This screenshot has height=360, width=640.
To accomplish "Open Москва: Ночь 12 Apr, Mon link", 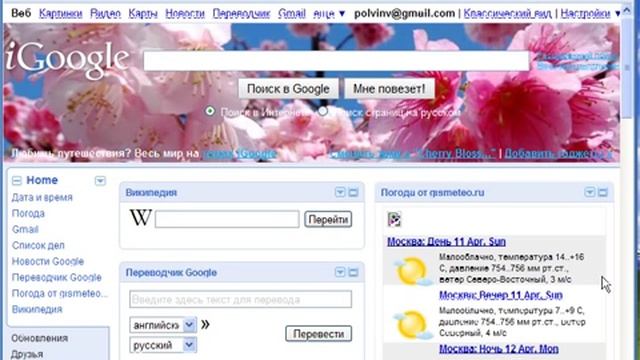I will point(499,349).
